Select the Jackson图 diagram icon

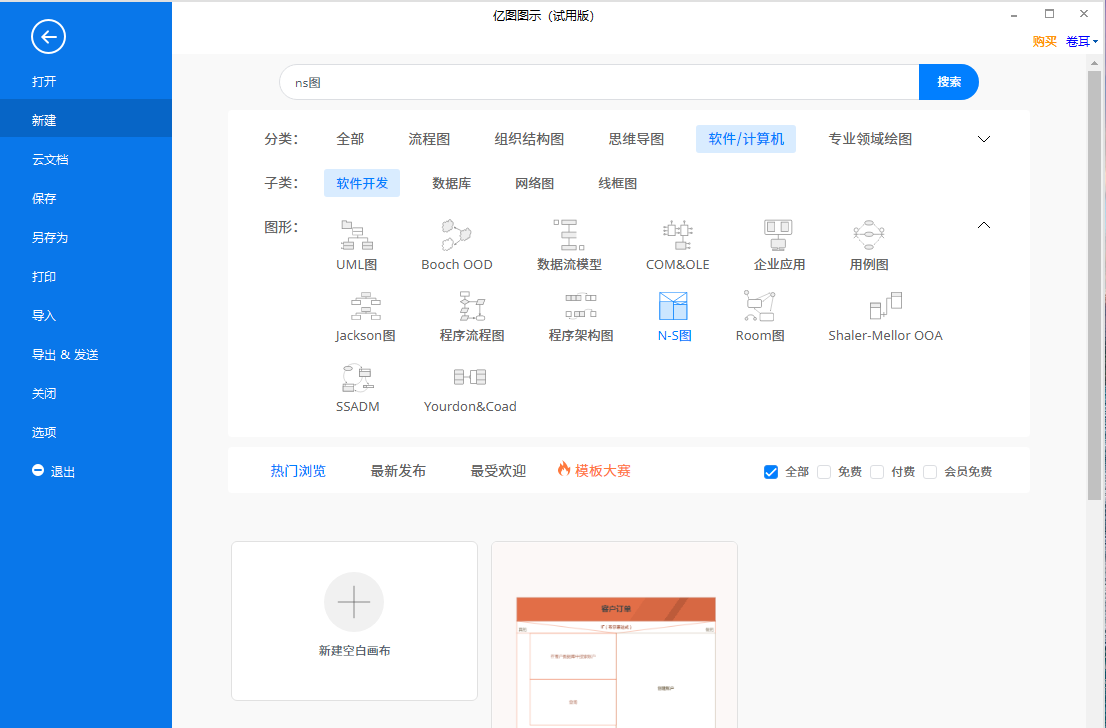(x=365, y=306)
